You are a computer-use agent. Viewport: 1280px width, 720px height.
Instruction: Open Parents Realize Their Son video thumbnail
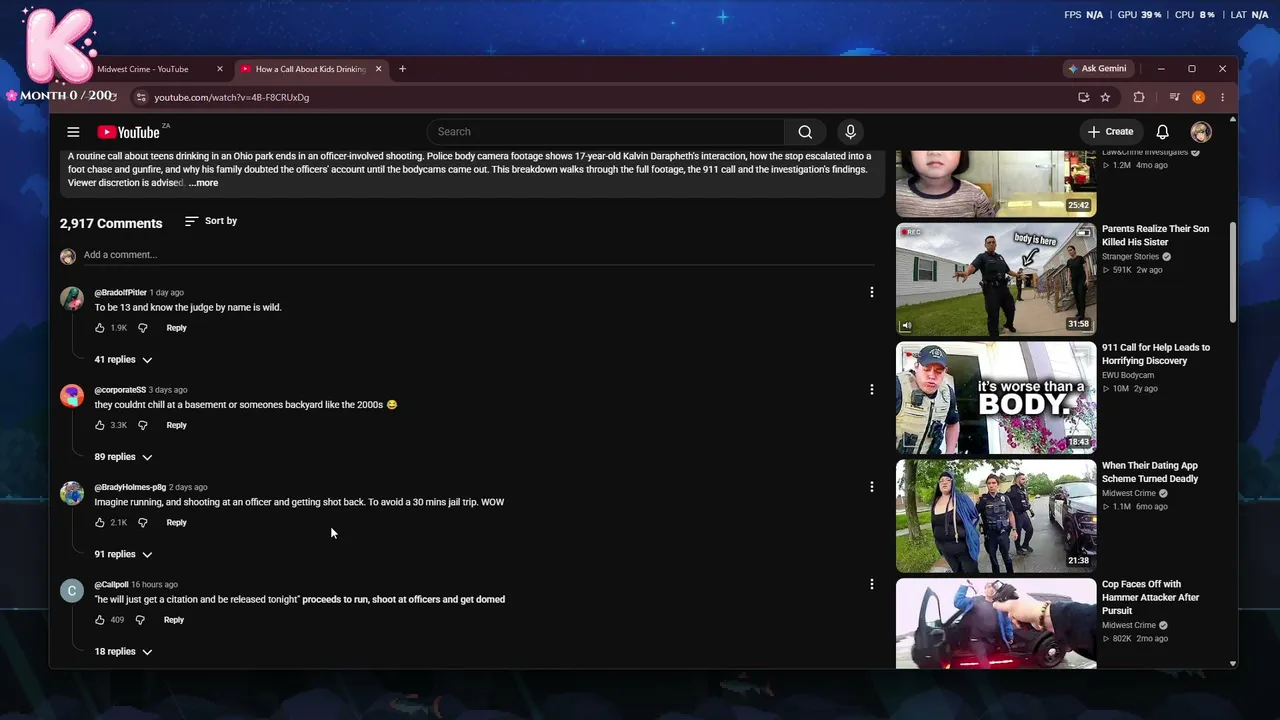(996, 279)
